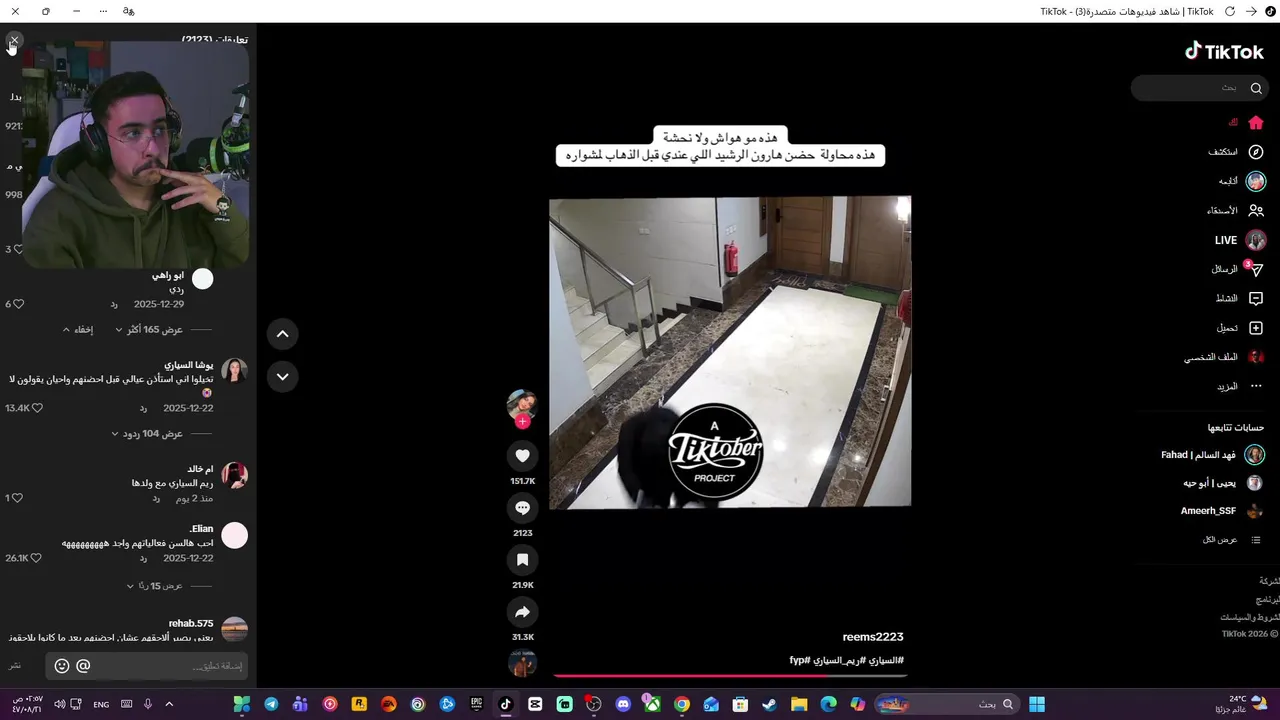Open the Upload plus icon
Screen dimensions: 1280x720
(1256, 328)
